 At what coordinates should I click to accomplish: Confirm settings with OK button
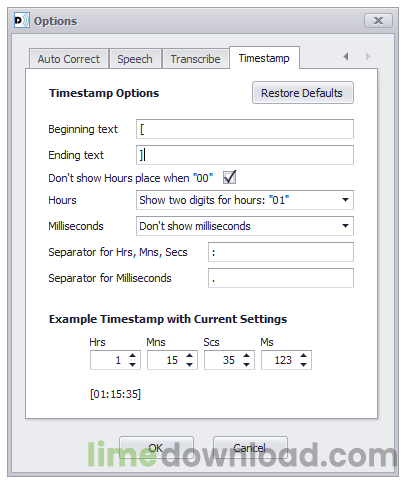[x=156, y=448]
